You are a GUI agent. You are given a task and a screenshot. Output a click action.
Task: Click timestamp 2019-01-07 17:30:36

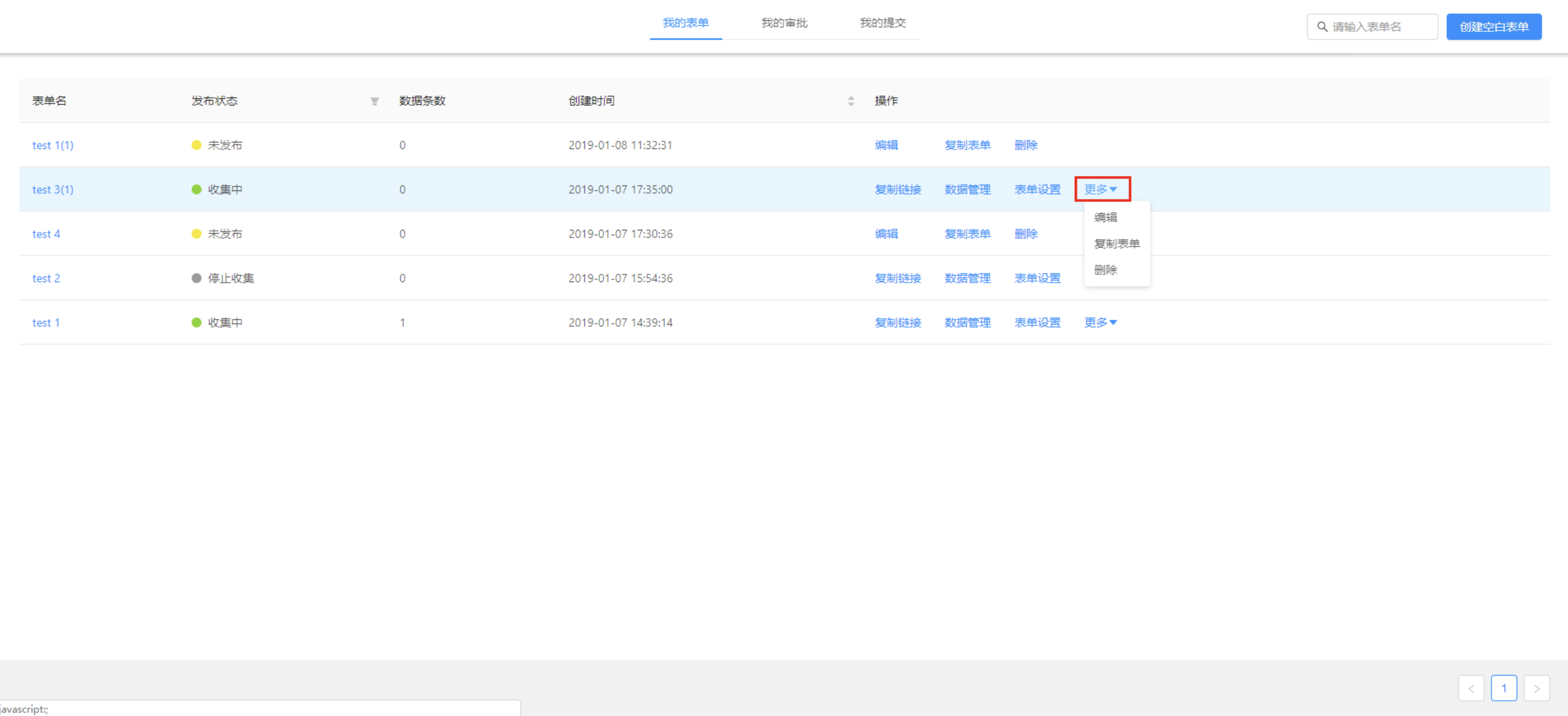(620, 234)
